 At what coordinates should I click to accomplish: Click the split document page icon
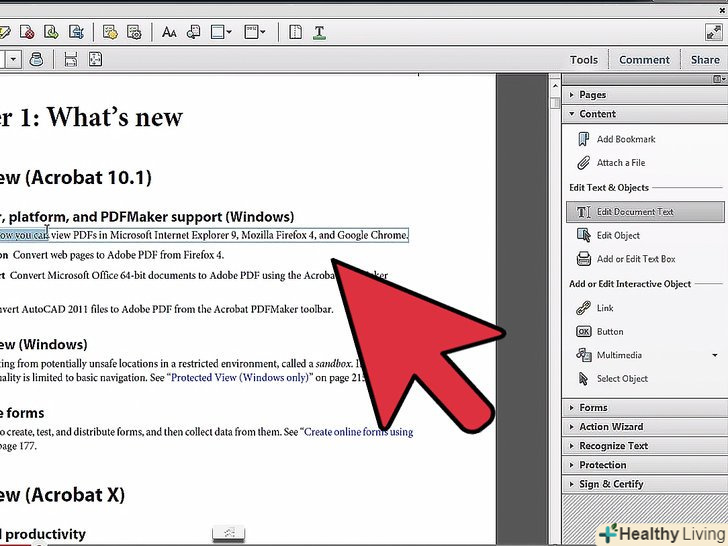295,32
